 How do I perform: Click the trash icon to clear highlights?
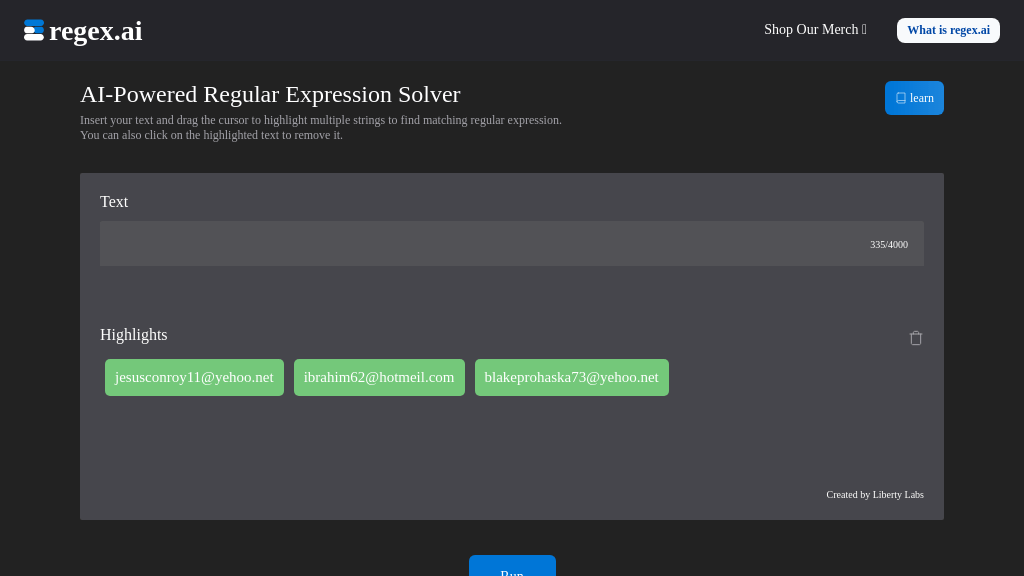[x=916, y=338]
